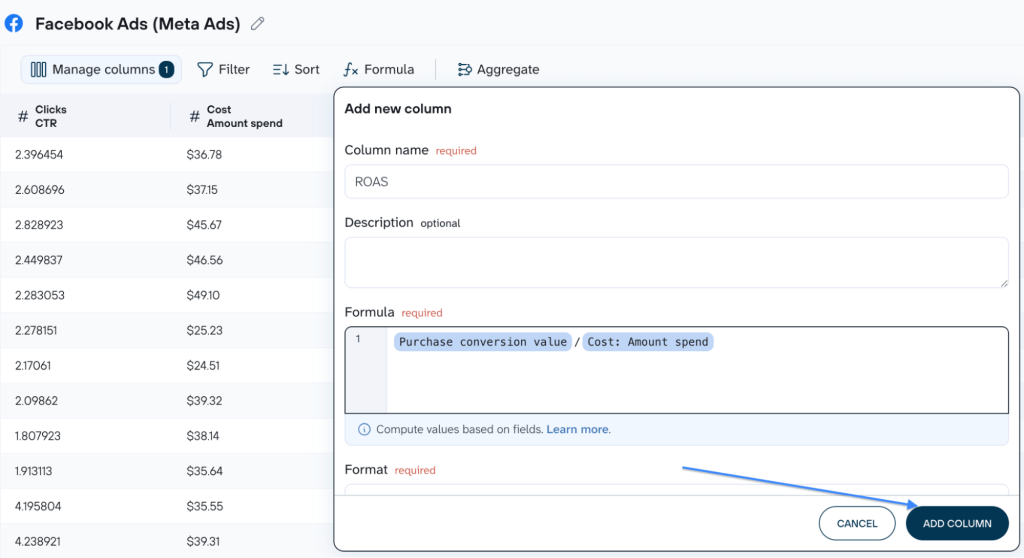Click the Column name field containing ROAS

[677, 182]
